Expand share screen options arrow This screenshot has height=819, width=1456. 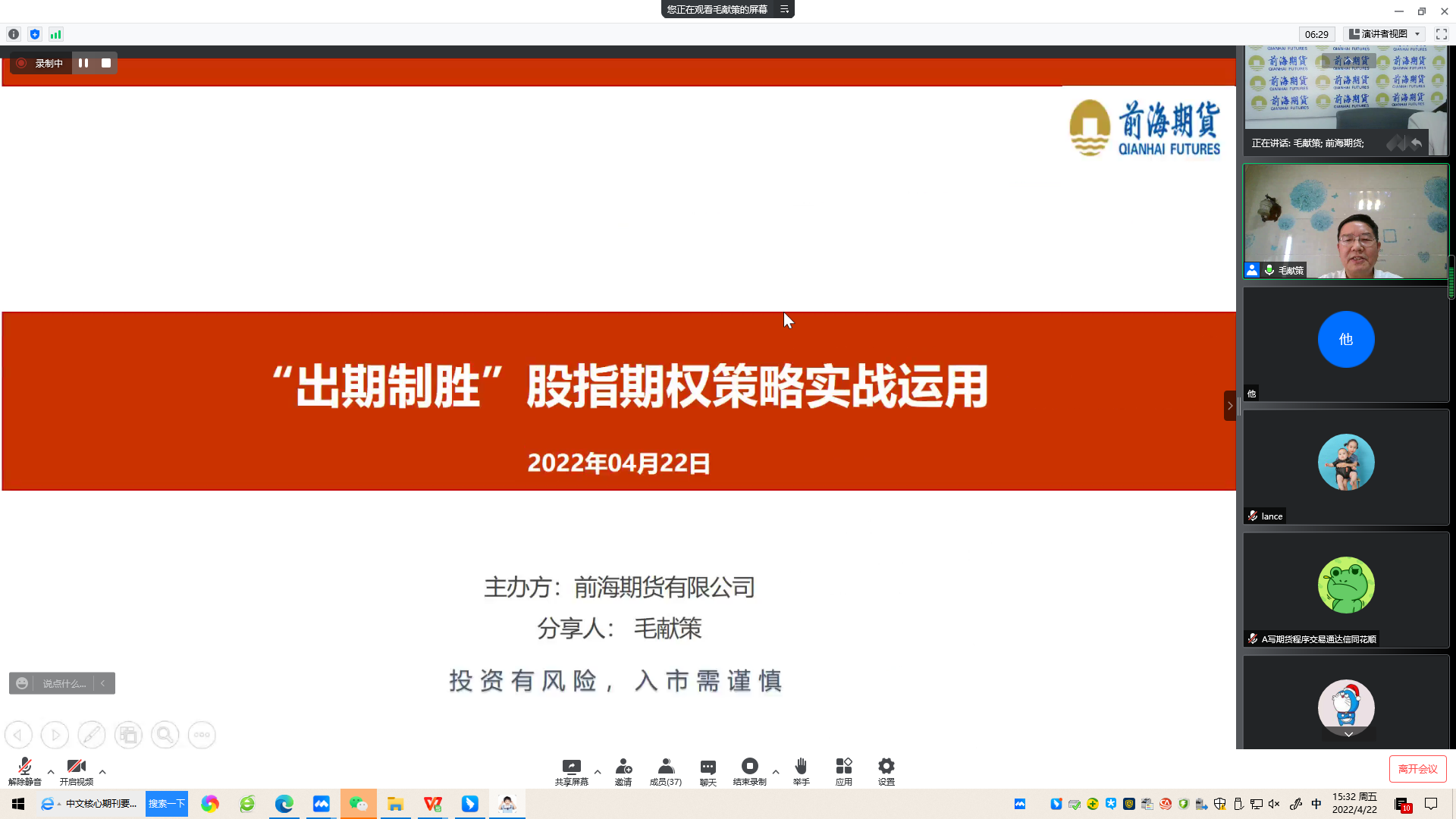tap(598, 772)
